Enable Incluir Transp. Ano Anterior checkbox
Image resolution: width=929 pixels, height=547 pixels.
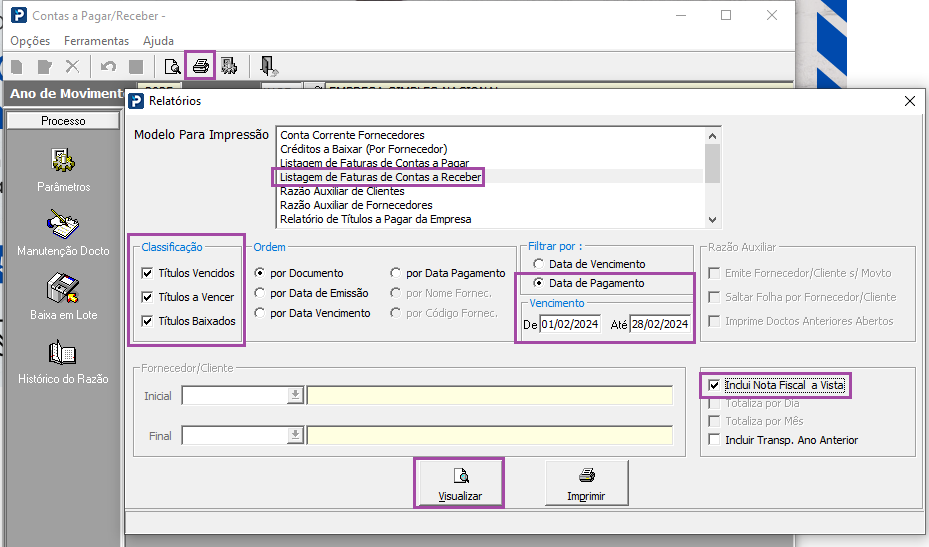[713, 440]
